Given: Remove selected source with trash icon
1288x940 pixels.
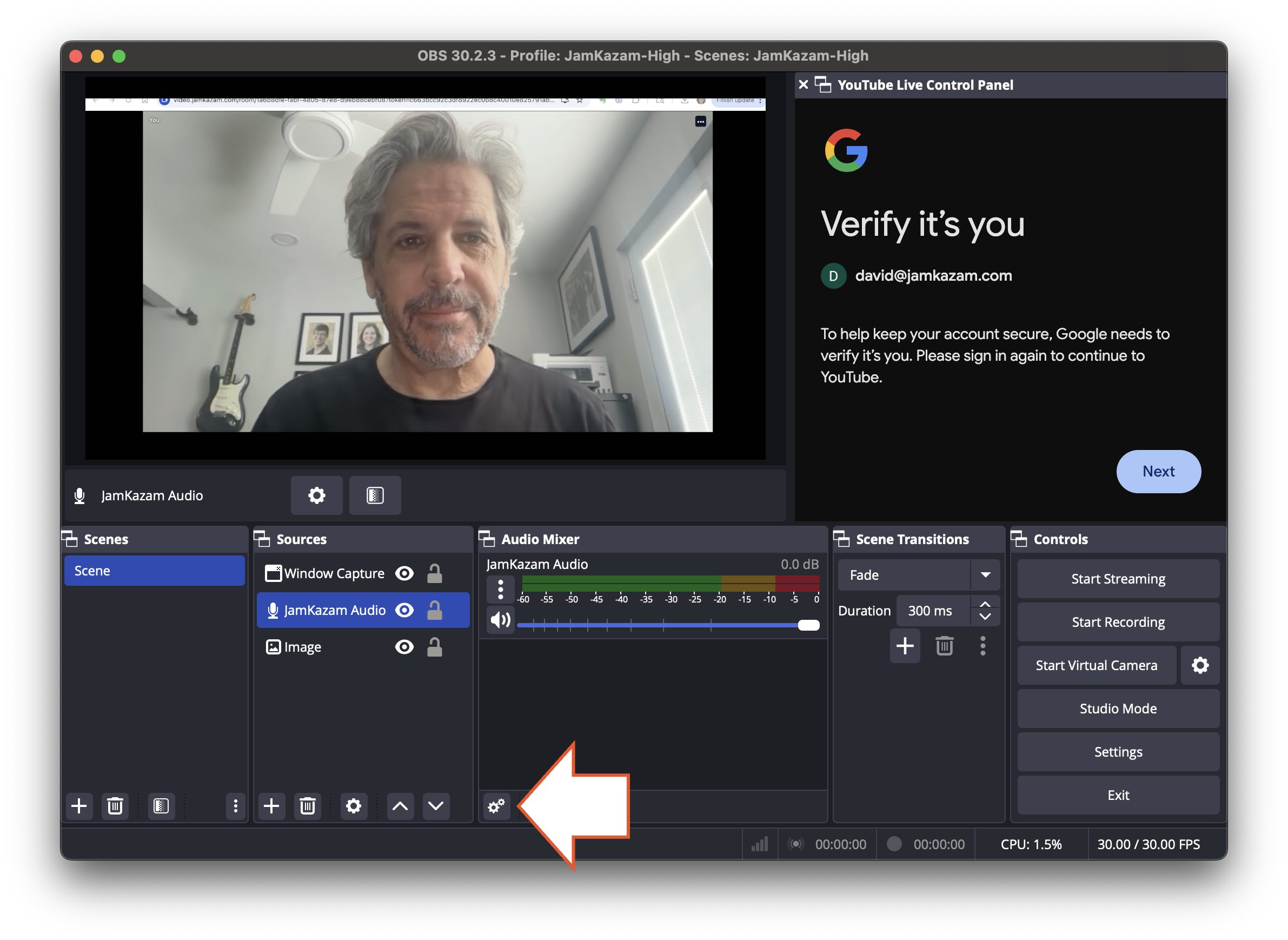Looking at the screenshot, I should (307, 806).
